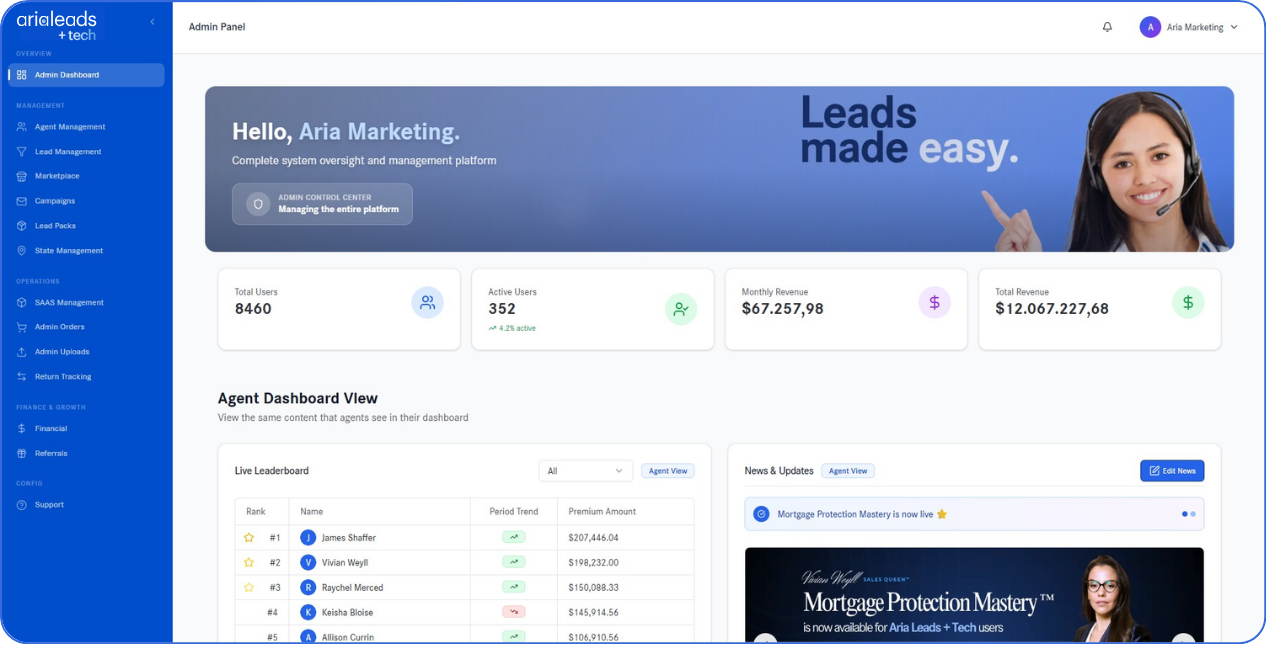Screen dimensions: 1267x646
Task: Click the Admin Orders cart icon
Action: (x=22, y=327)
